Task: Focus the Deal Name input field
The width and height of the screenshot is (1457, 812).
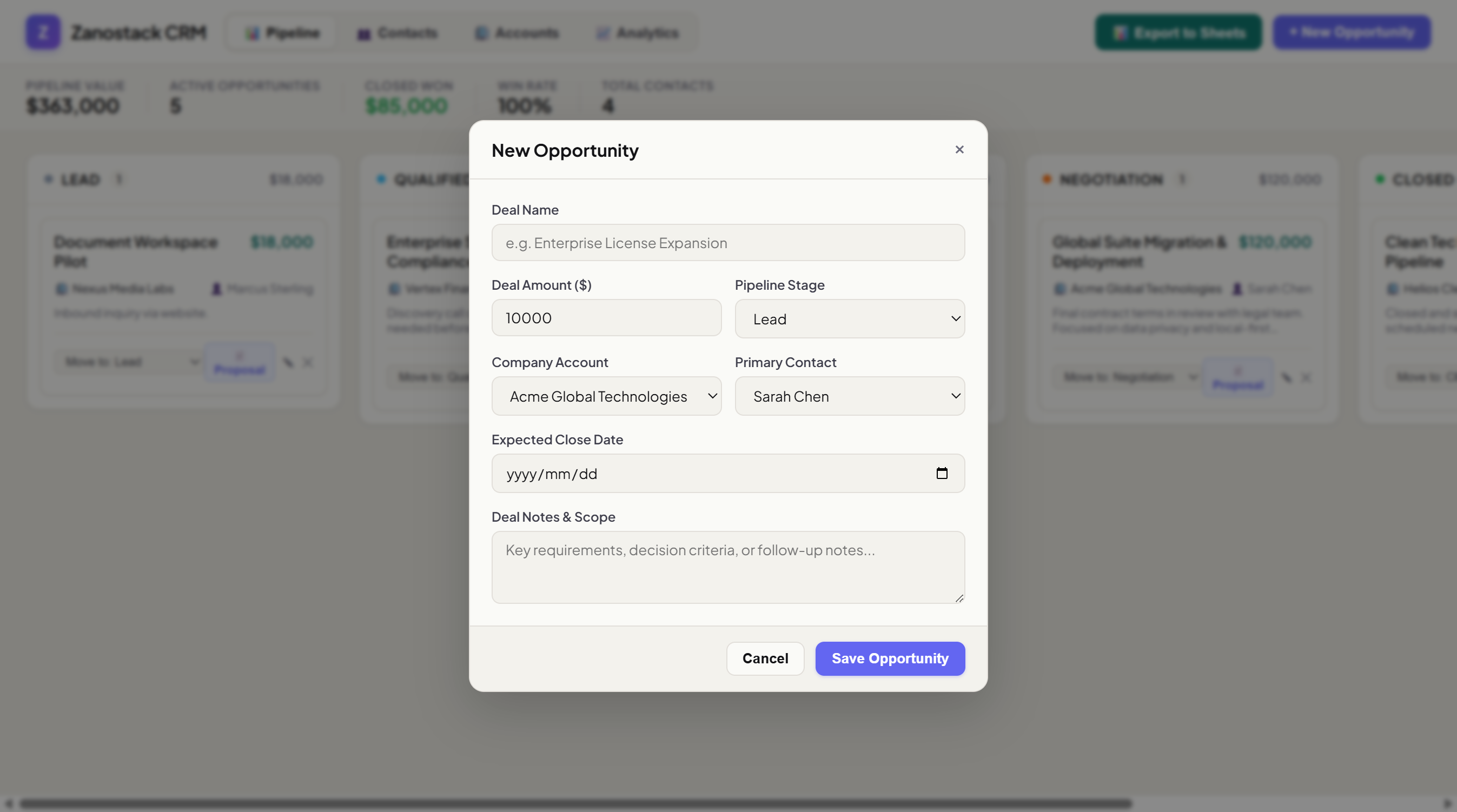Action: pos(728,243)
